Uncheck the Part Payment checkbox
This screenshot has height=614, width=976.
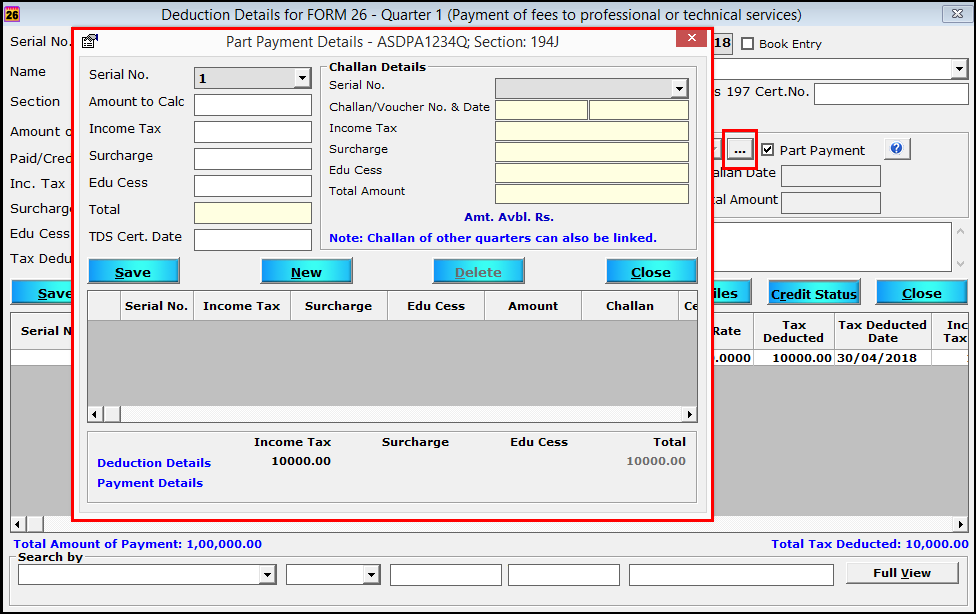(768, 150)
